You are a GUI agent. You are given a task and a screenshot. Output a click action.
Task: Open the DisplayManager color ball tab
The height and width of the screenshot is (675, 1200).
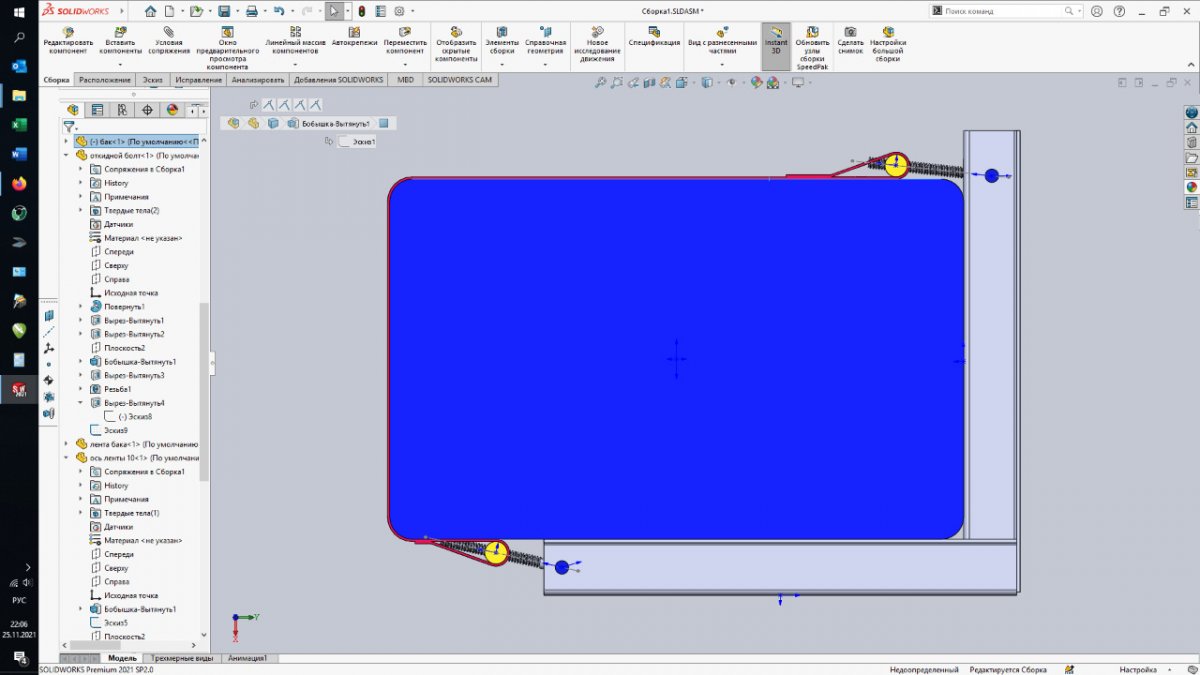tap(172, 110)
